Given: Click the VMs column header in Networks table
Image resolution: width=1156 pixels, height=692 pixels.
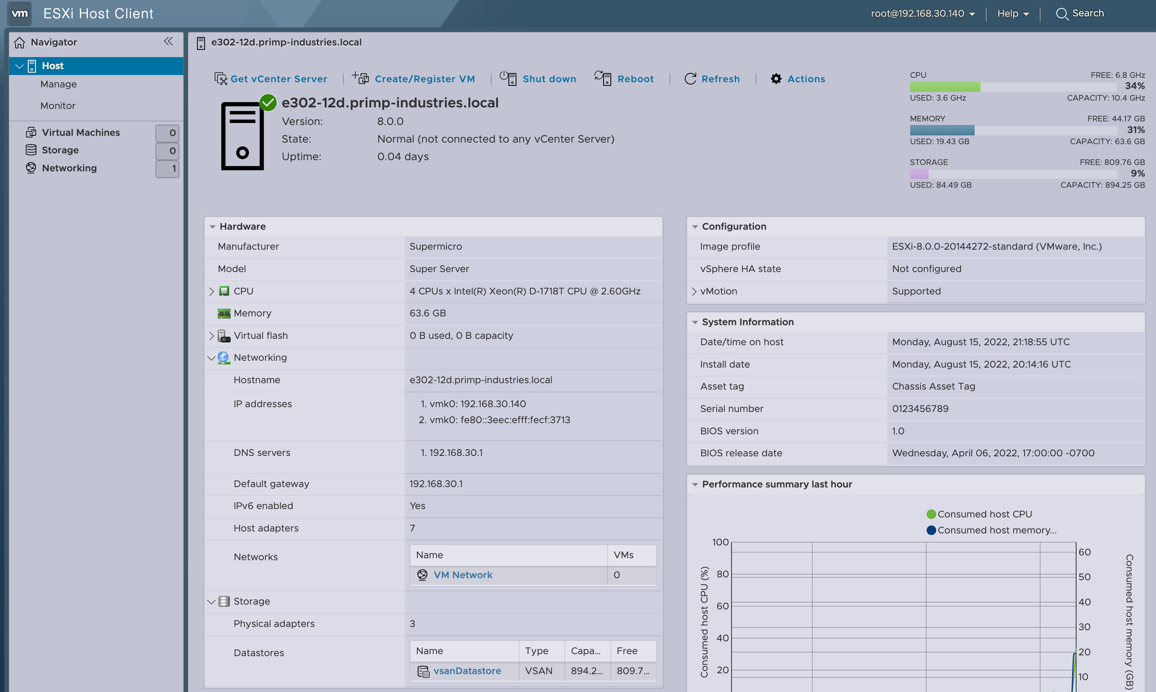Looking at the screenshot, I should [x=632, y=555].
